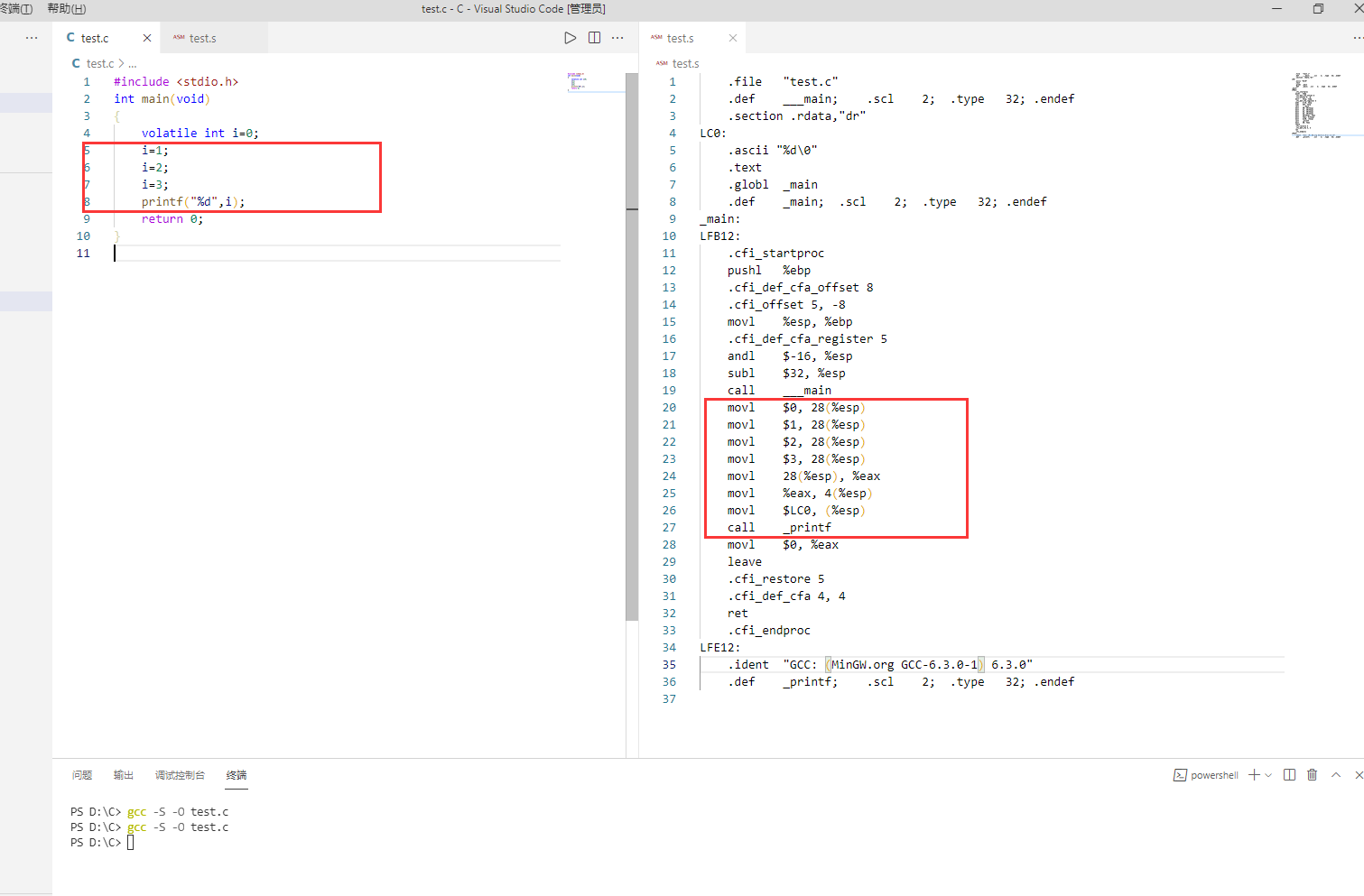
Task: Click '.cfi_endproc' line in test.s
Action: 769,630
